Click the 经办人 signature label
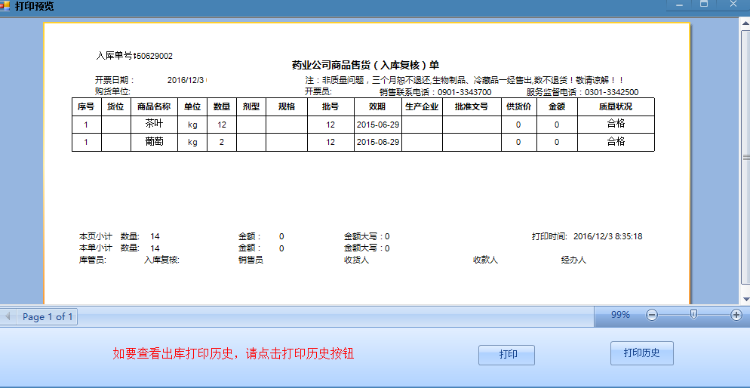Viewport: 750px width, 388px height. click(574, 260)
